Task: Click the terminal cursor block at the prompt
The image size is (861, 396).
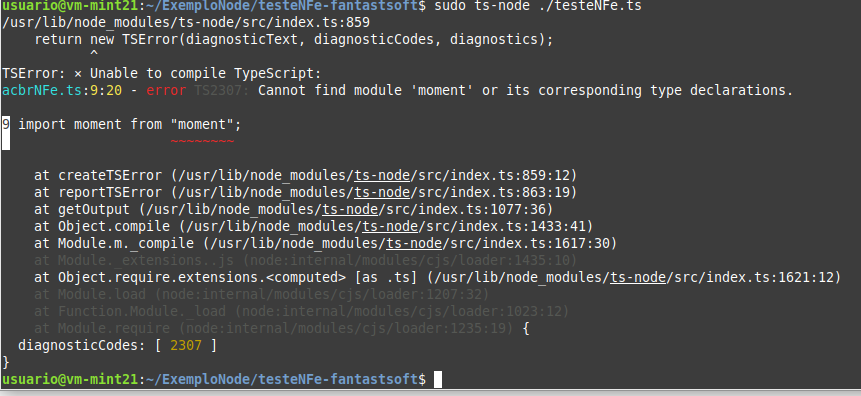Action: 438,379
